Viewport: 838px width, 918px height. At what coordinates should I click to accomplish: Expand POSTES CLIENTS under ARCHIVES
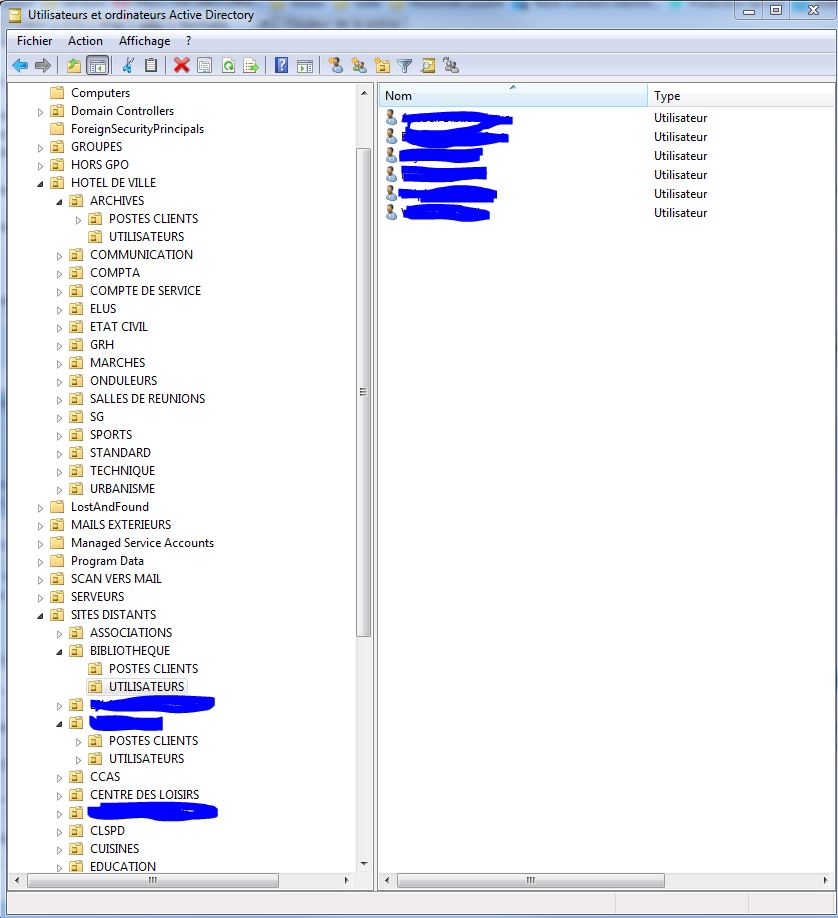pos(78,220)
